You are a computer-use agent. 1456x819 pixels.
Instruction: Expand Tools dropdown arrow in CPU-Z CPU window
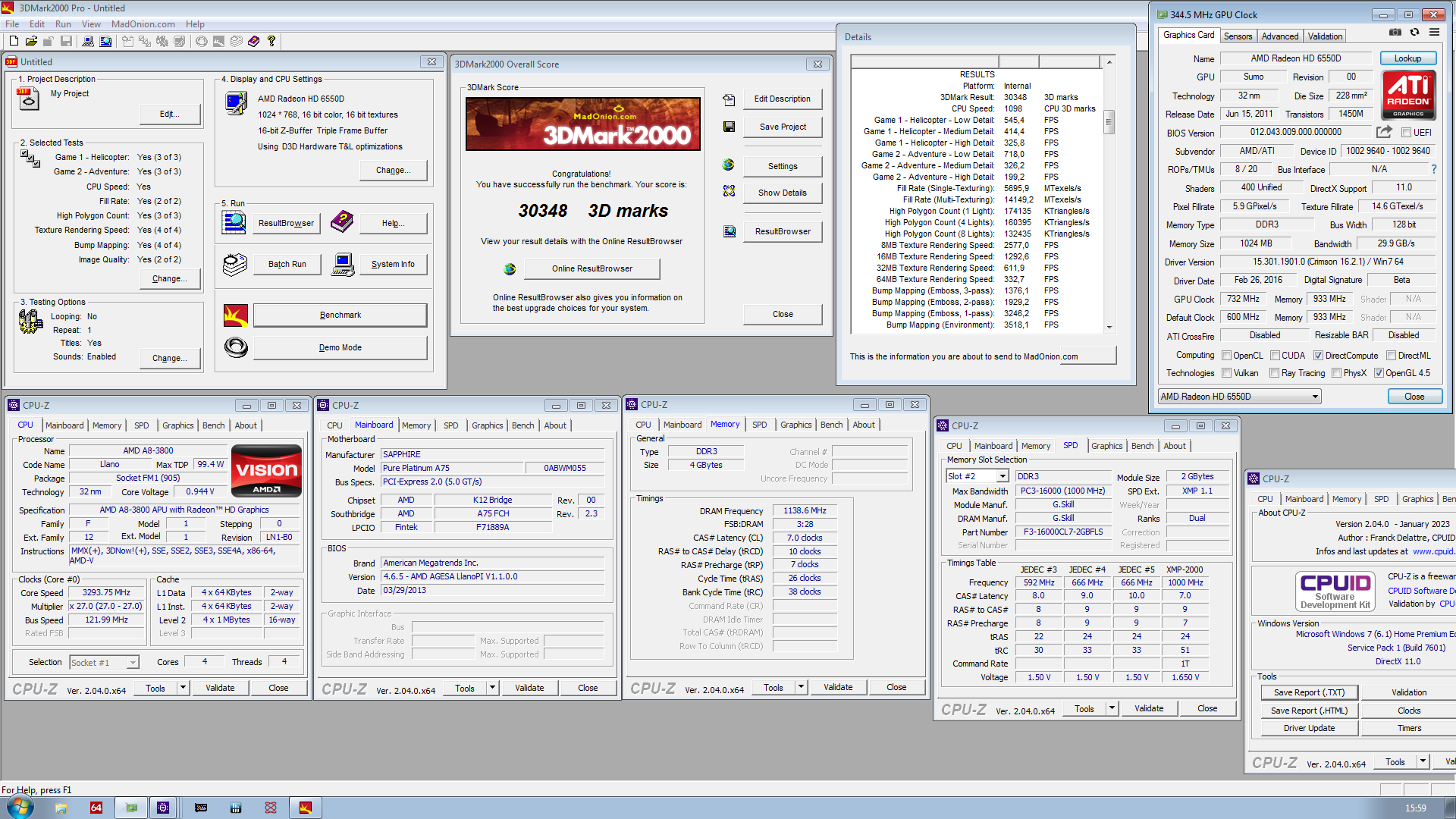(x=182, y=688)
